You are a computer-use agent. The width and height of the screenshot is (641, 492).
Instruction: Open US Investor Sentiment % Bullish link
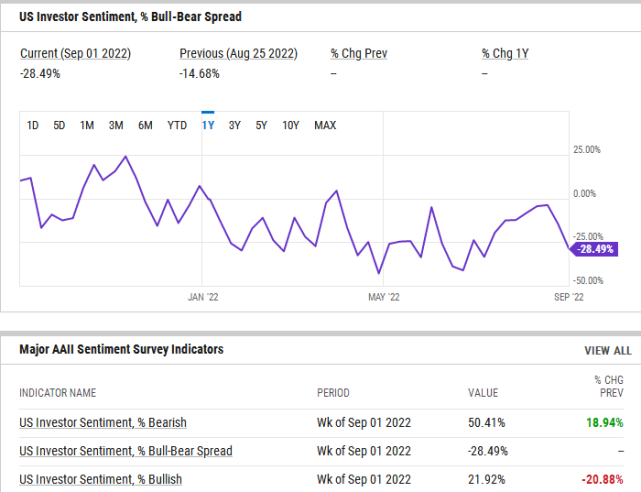pyautogui.click(x=101, y=479)
